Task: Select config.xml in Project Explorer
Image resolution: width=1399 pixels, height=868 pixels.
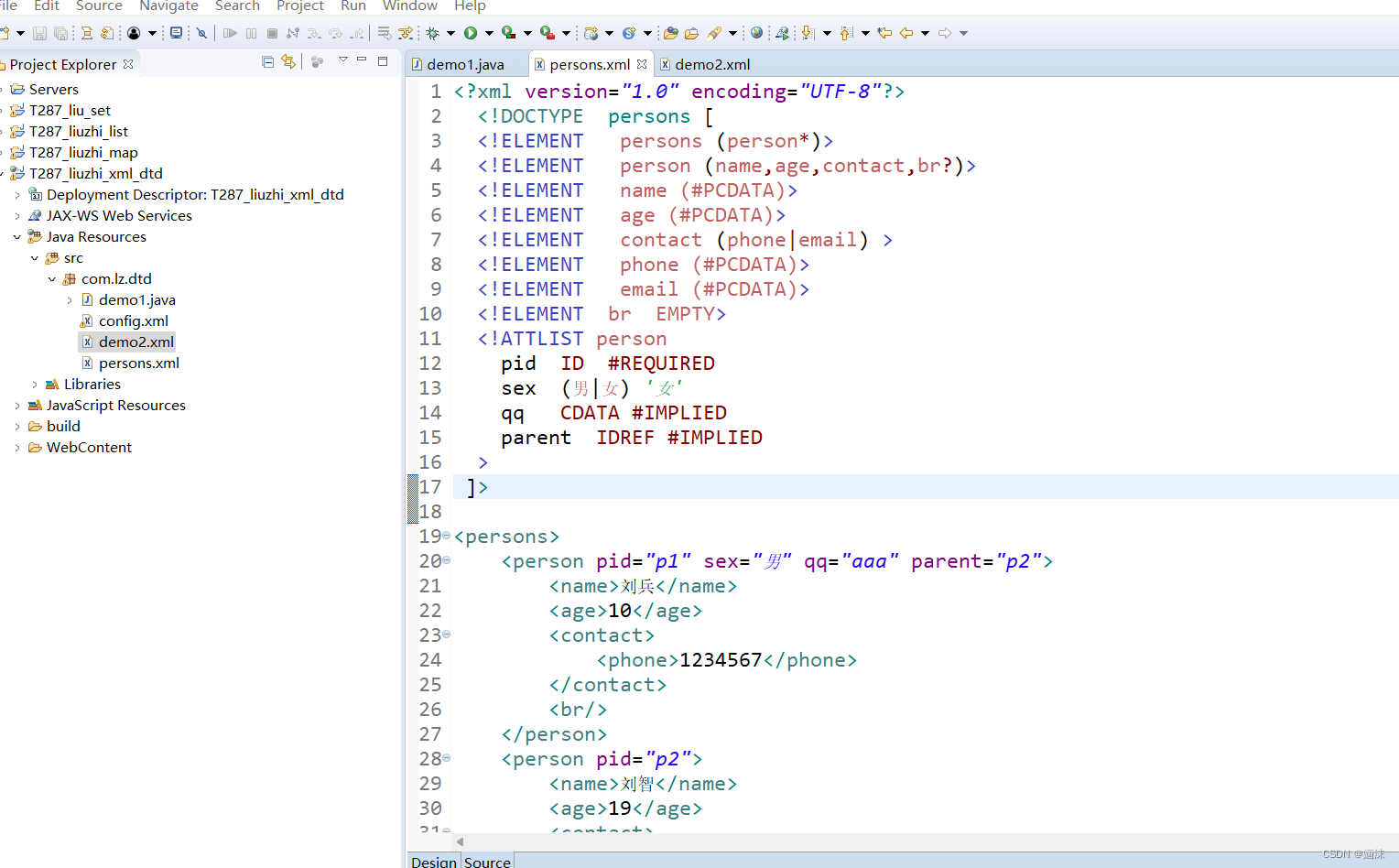Action: click(134, 321)
